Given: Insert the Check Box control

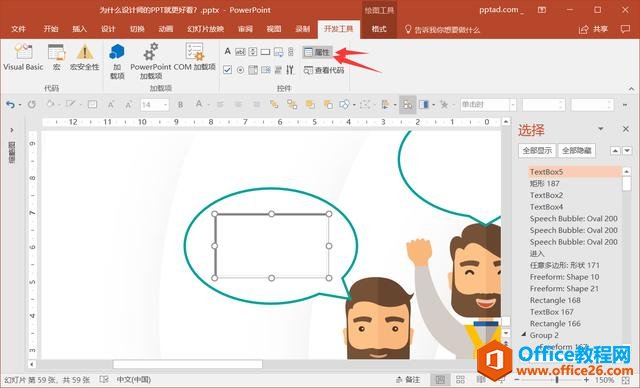Looking at the screenshot, I should pos(228,70).
